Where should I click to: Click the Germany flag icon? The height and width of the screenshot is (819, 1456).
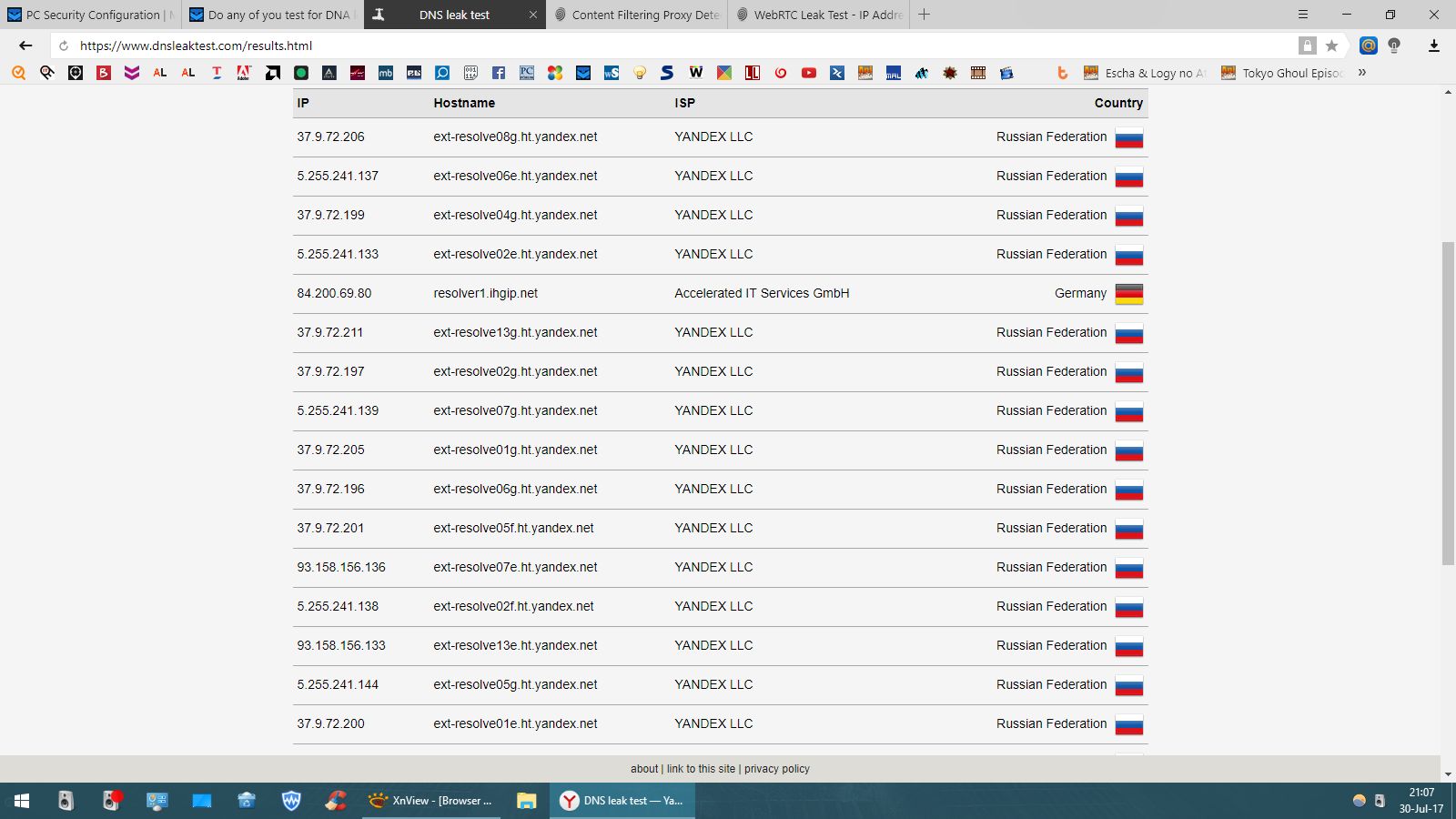click(x=1129, y=295)
